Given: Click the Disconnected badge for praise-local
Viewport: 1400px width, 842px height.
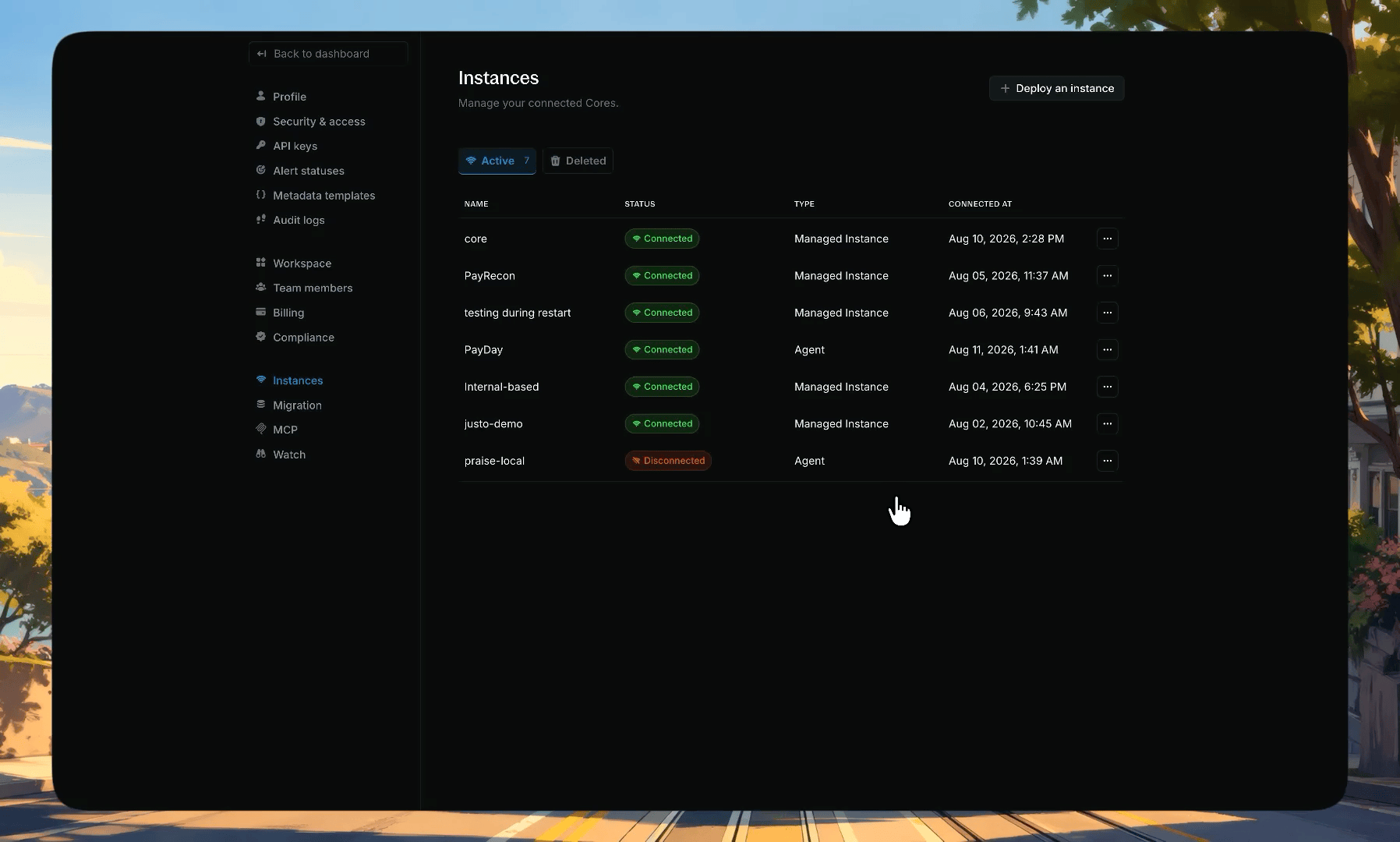Looking at the screenshot, I should coord(668,461).
